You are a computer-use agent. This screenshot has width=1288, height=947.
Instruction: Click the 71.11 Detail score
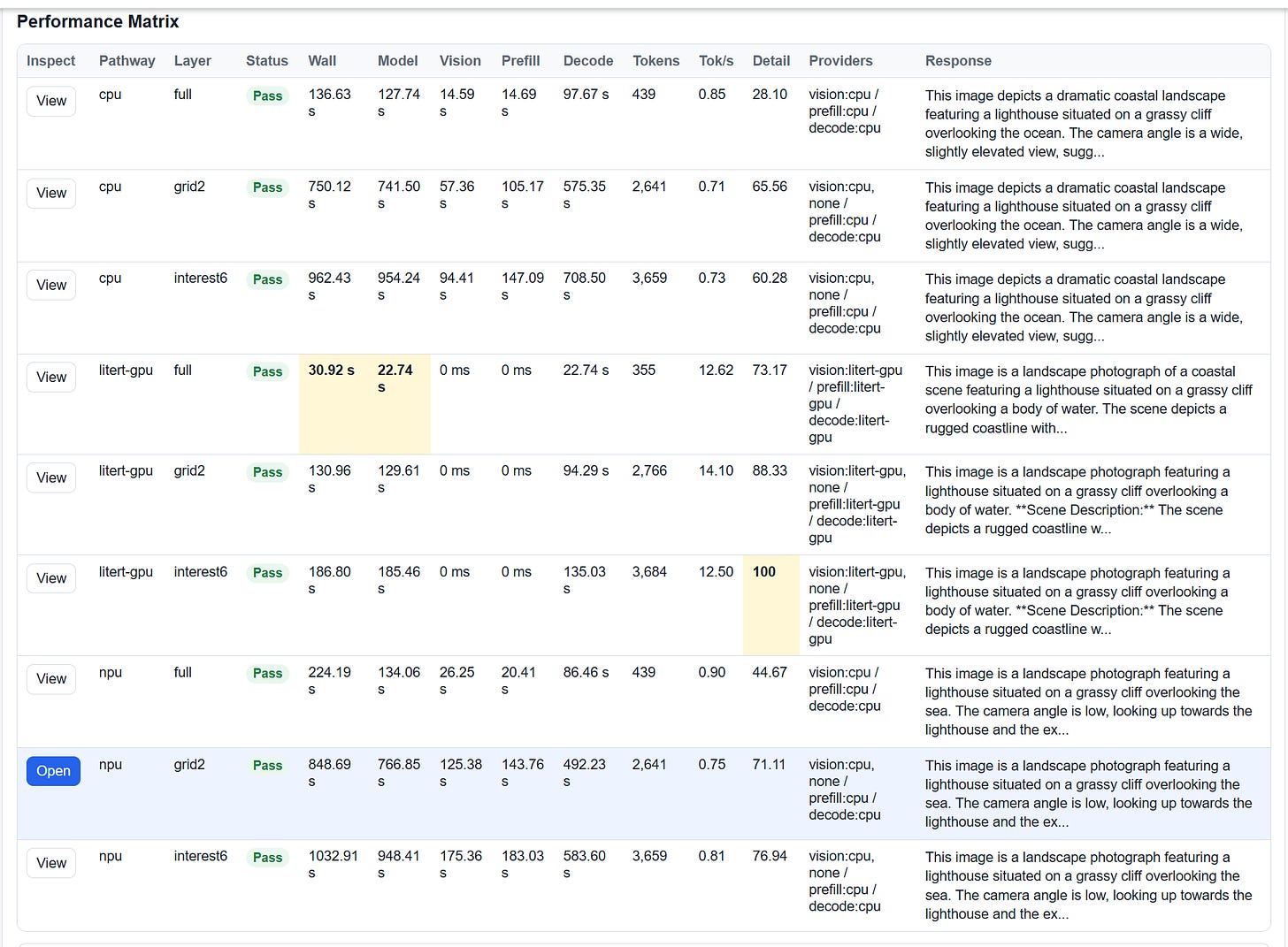pos(769,764)
